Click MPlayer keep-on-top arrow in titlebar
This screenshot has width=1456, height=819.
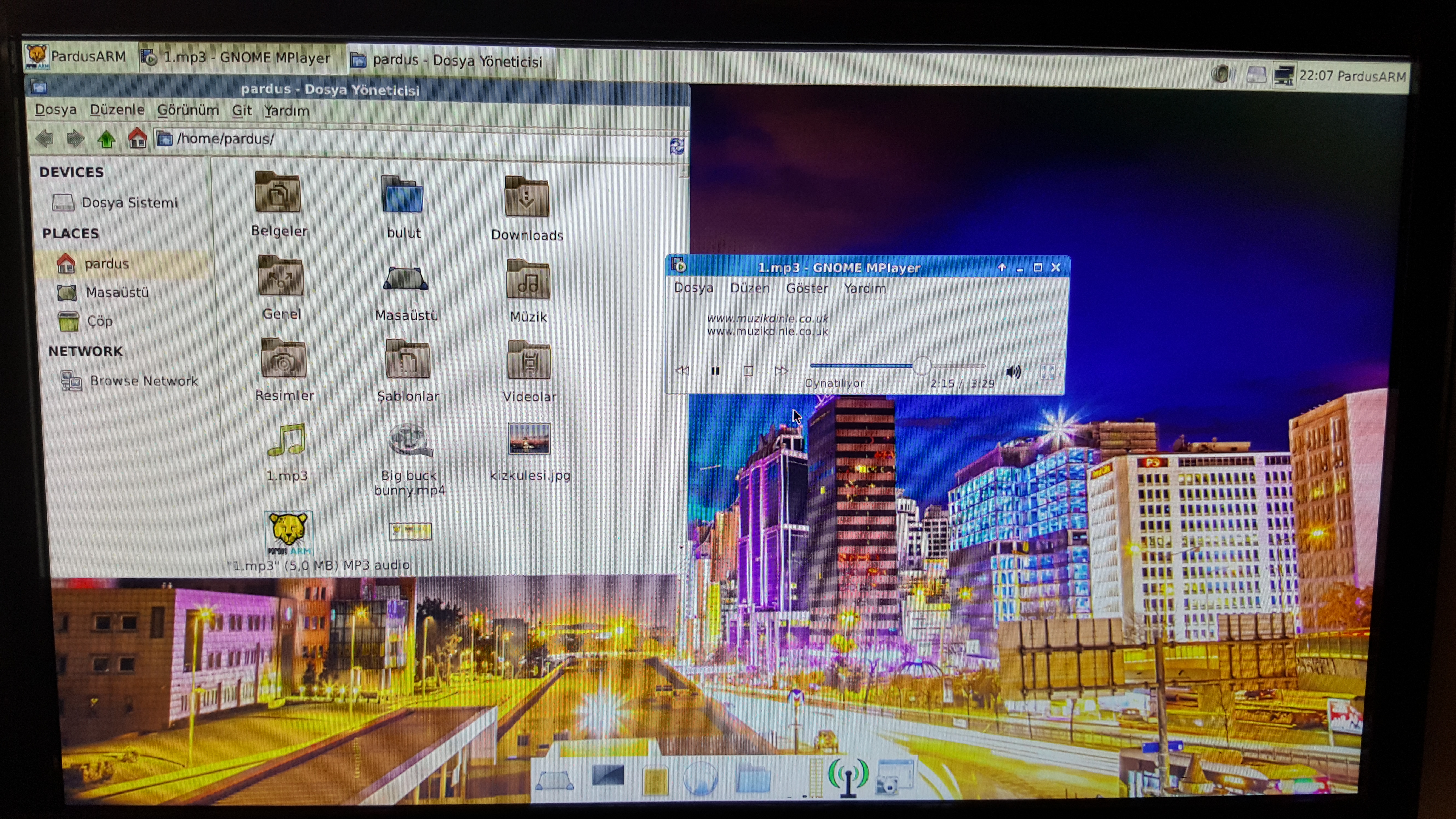click(x=1002, y=267)
